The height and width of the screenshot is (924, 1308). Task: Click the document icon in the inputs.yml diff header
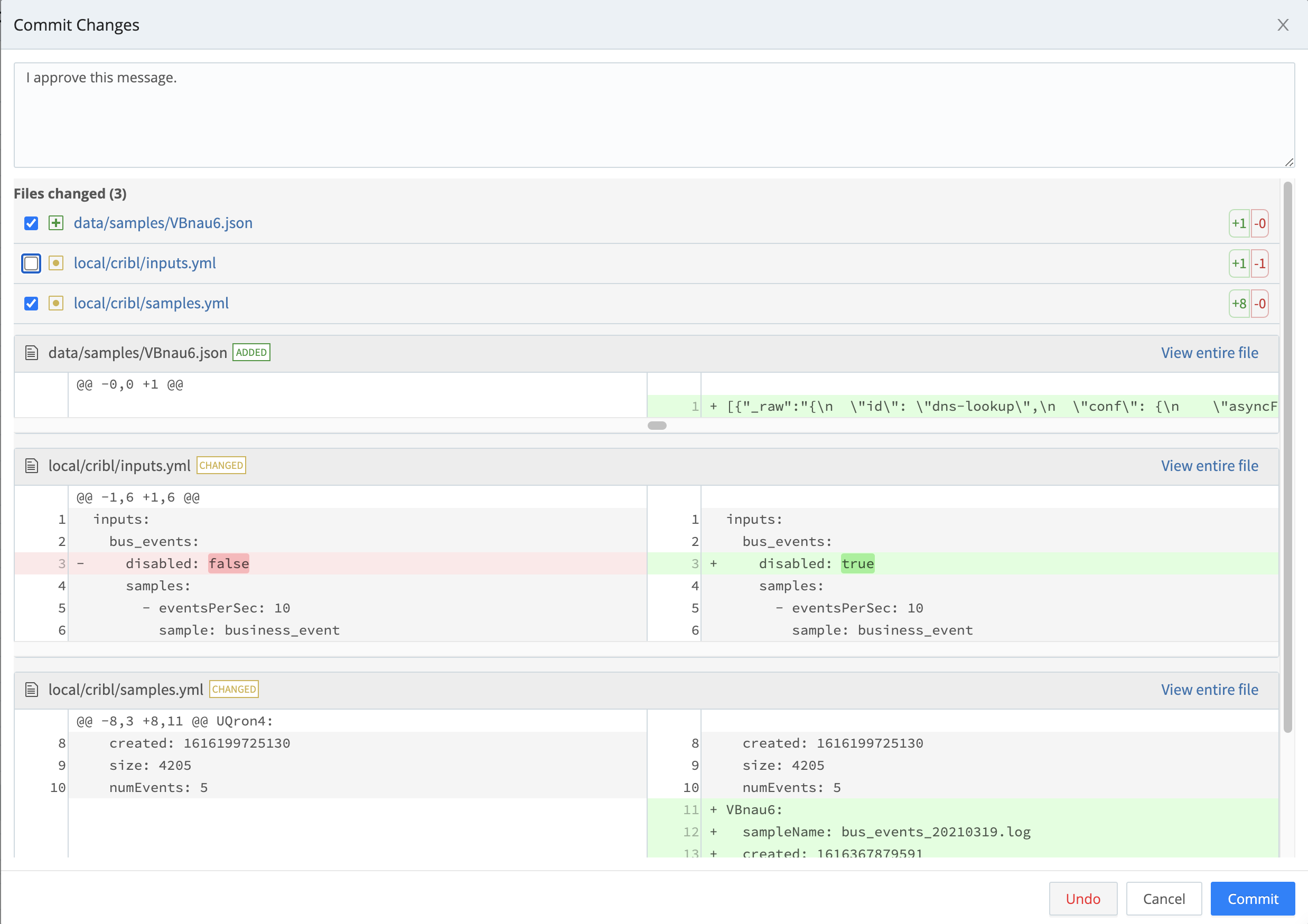32,466
